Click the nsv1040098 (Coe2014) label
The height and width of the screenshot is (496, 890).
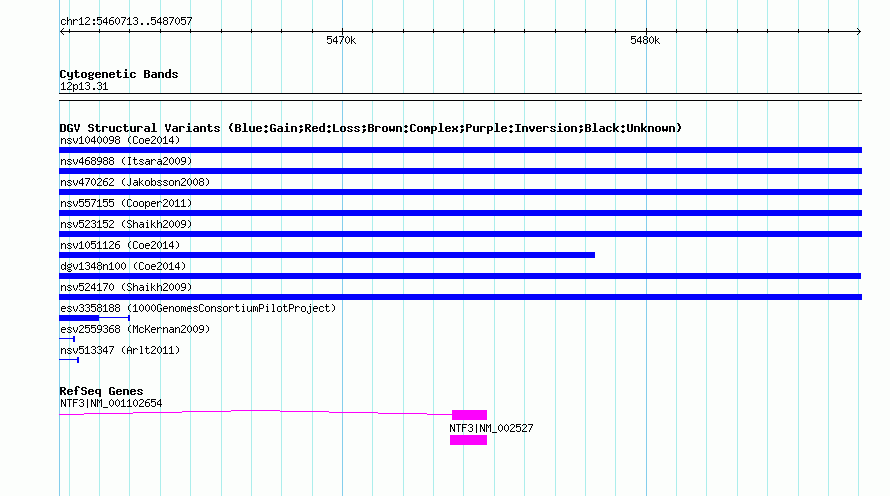tap(120, 140)
